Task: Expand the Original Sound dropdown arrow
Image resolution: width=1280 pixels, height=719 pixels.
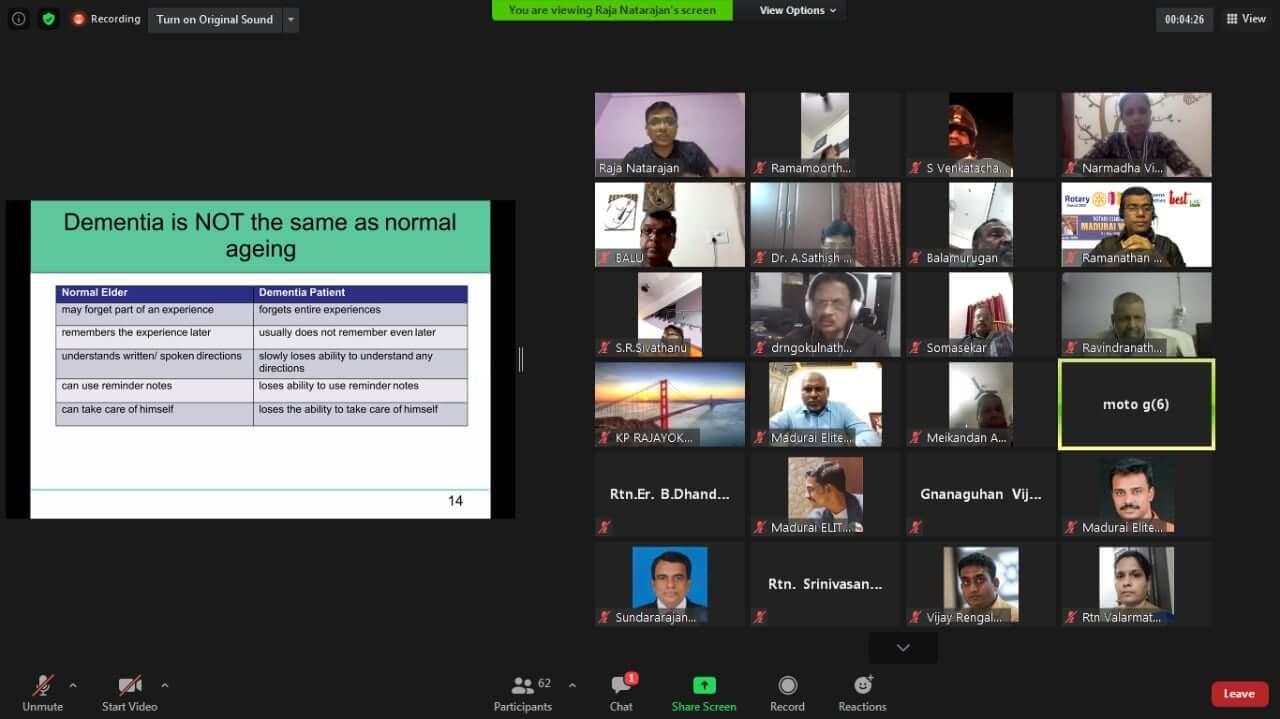Action: point(290,19)
